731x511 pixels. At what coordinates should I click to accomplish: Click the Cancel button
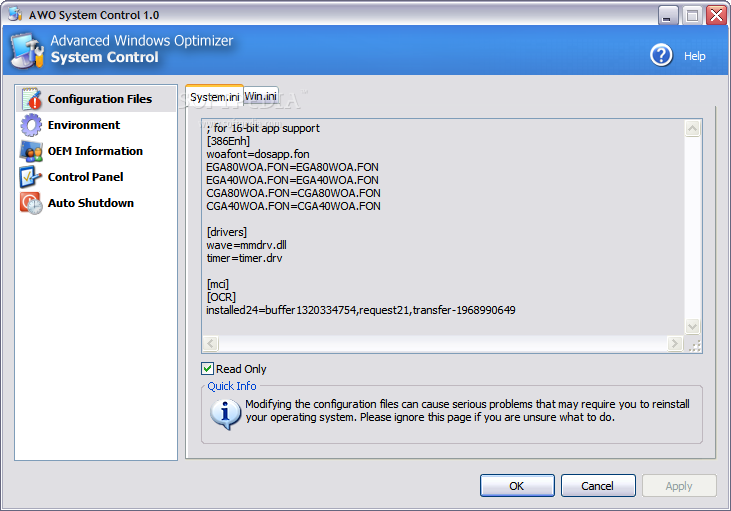tap(598, 486)
